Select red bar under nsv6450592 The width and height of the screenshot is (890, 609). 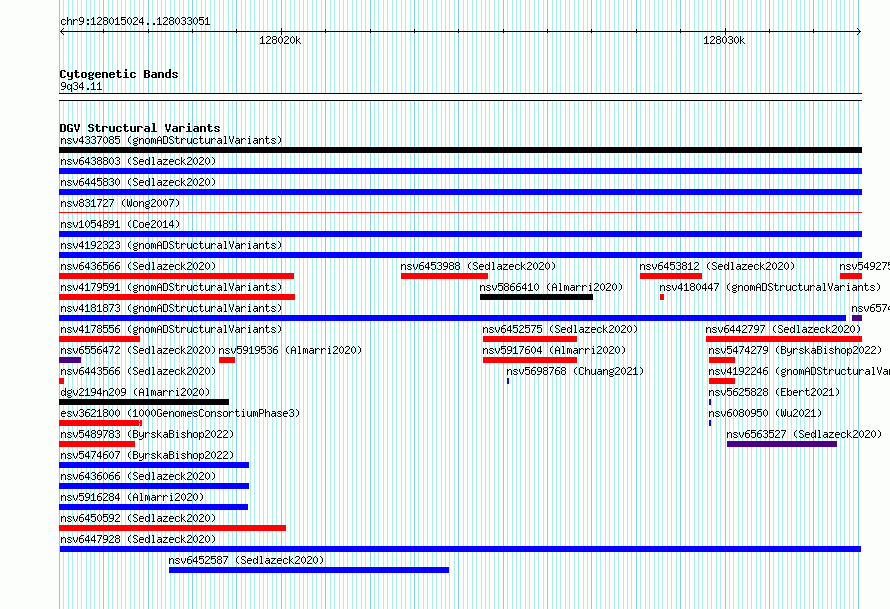[173, 528]
